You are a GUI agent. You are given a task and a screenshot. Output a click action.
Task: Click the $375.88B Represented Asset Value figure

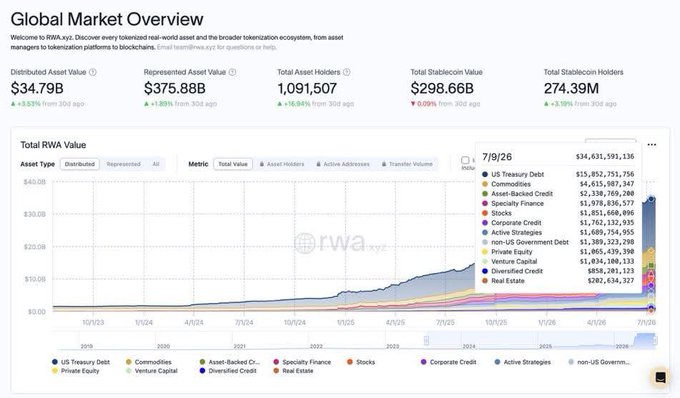pyautogui.click(x=174, y=88)
